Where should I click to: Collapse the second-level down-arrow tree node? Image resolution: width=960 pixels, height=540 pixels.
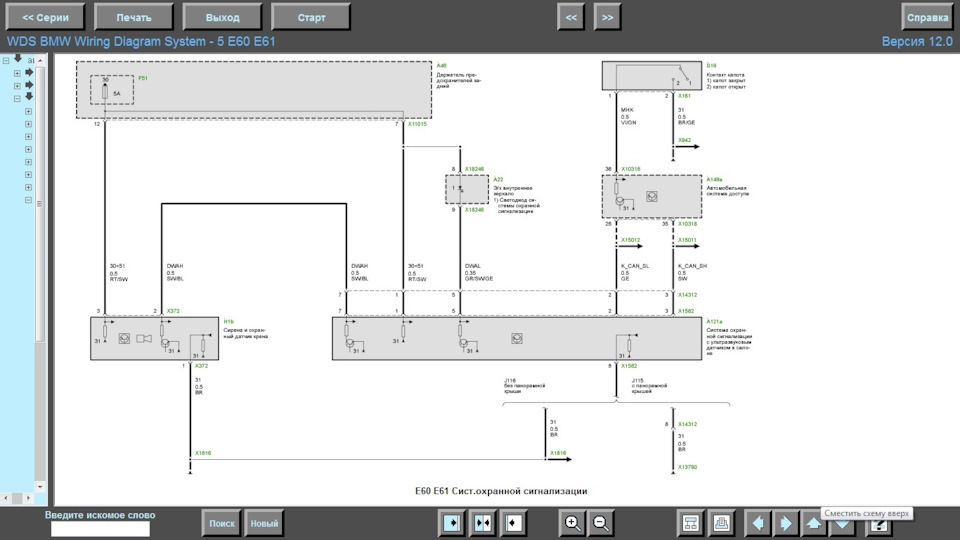click(17, 99)
